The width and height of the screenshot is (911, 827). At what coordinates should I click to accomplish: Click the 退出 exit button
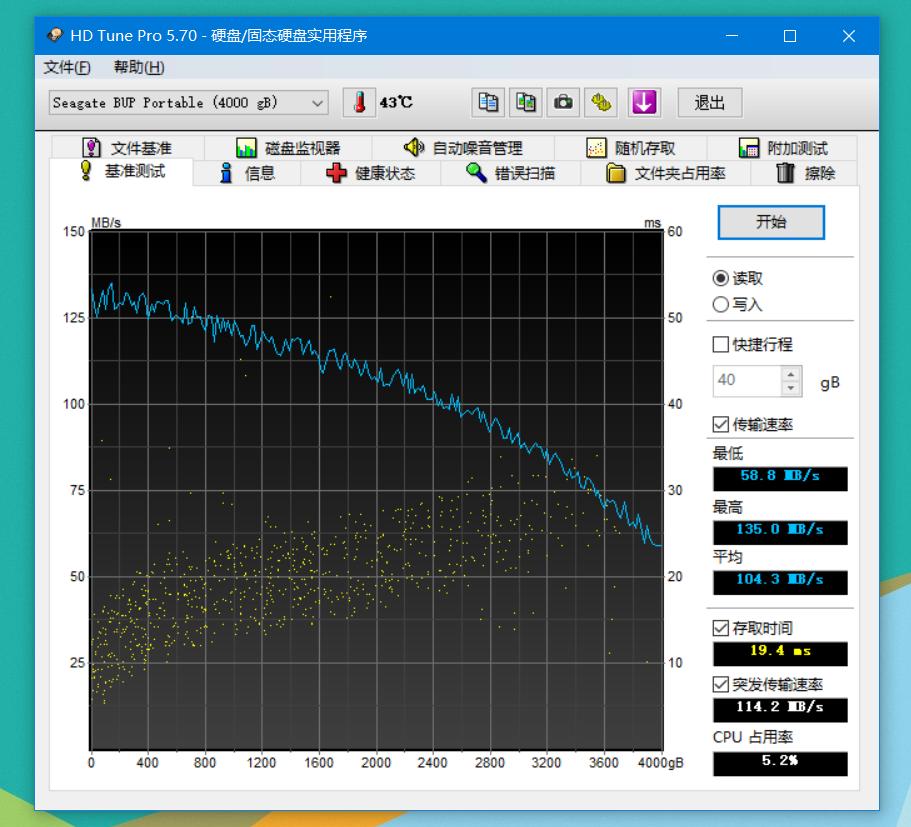pyautogui.click(x=709, y=102)
